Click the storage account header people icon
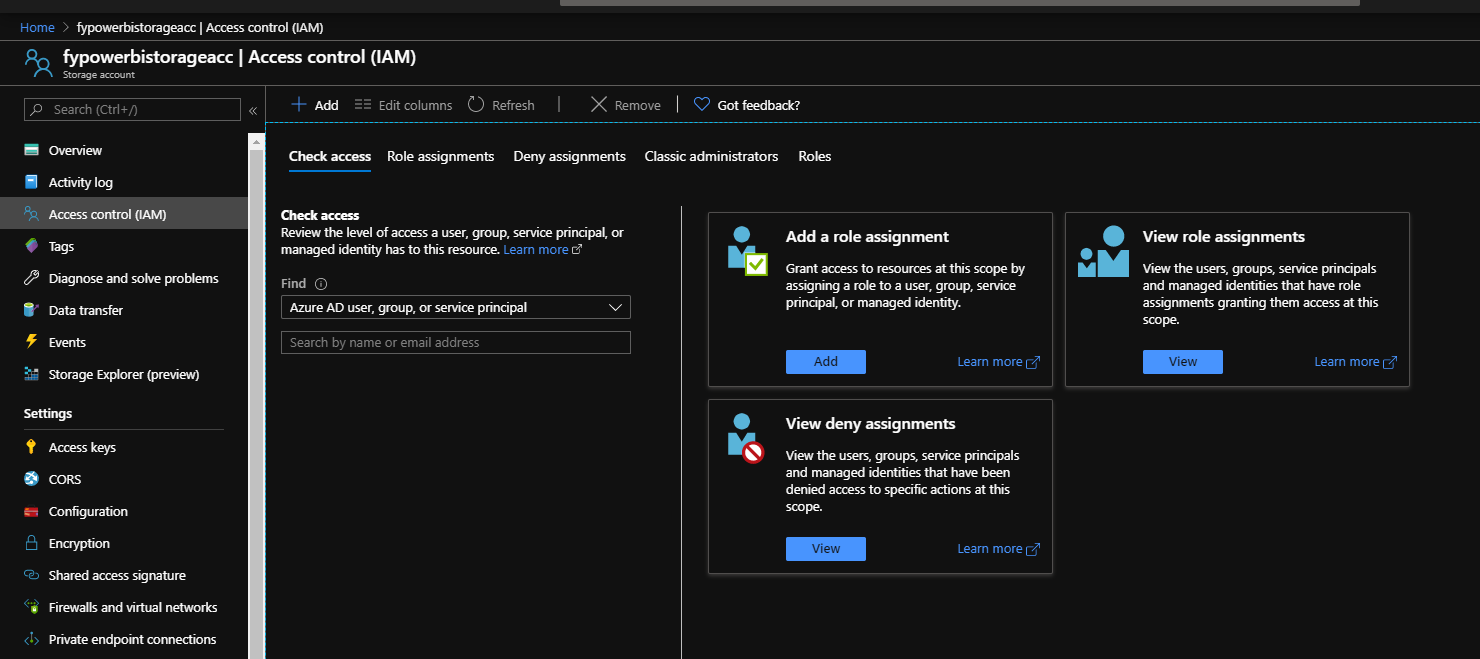 (38, 63)
